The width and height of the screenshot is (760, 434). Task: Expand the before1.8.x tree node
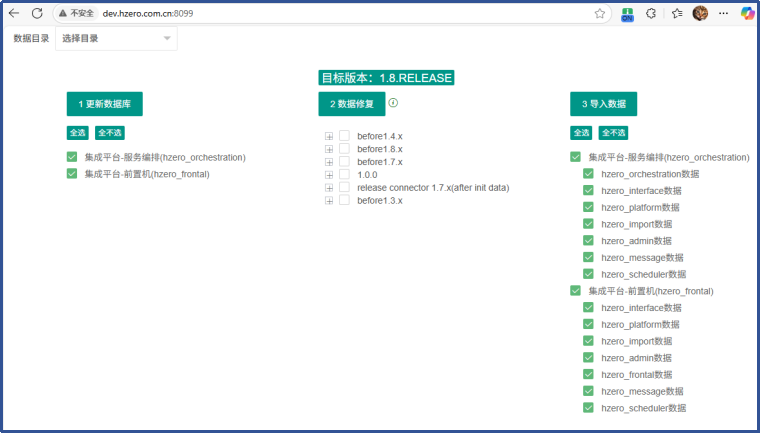329,149
